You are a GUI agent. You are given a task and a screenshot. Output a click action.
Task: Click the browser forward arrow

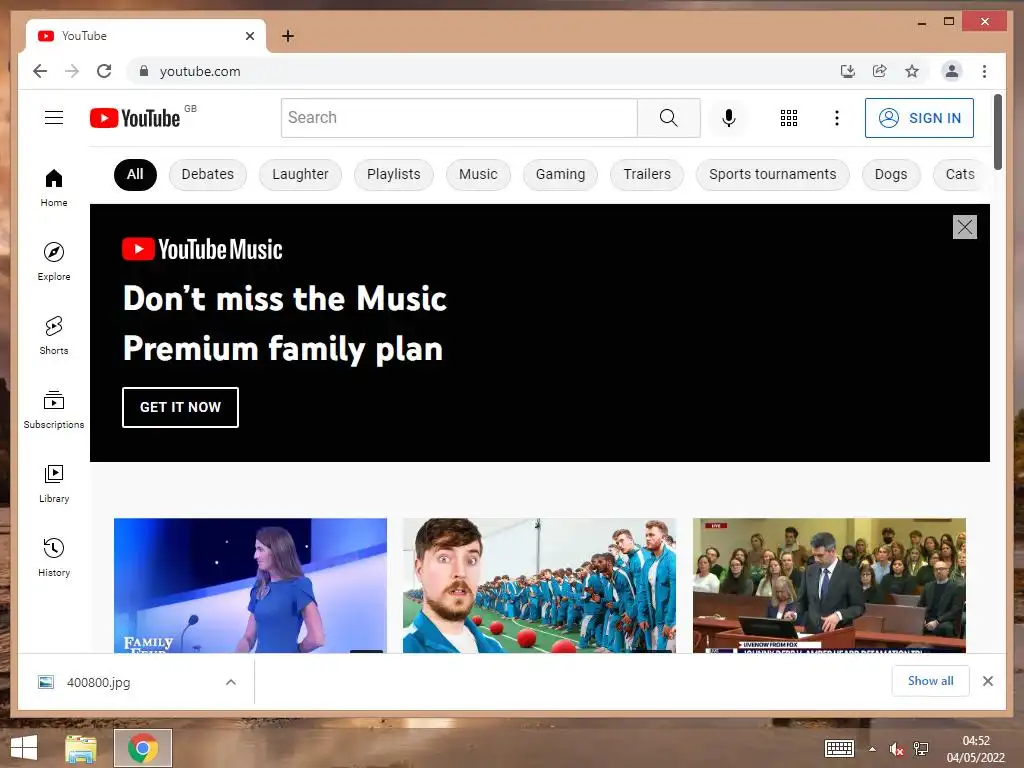(72, 71)
